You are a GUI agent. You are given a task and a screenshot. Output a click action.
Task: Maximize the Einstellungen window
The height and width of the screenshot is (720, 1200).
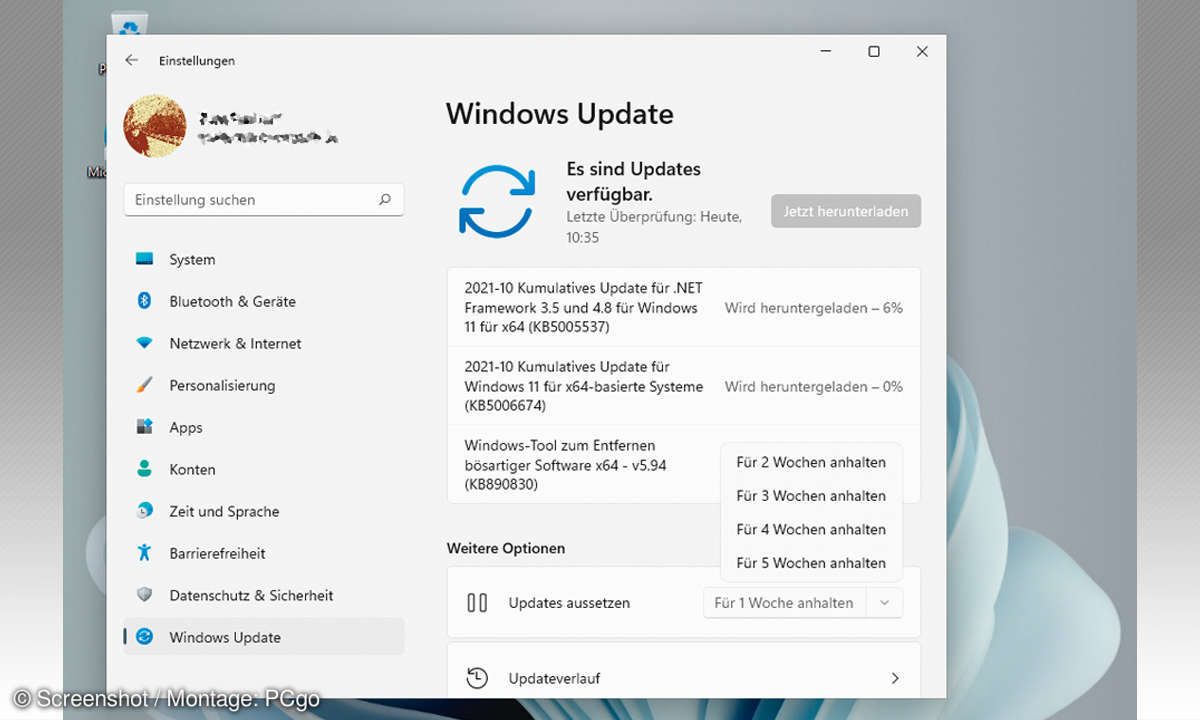[x=874, y=52]
